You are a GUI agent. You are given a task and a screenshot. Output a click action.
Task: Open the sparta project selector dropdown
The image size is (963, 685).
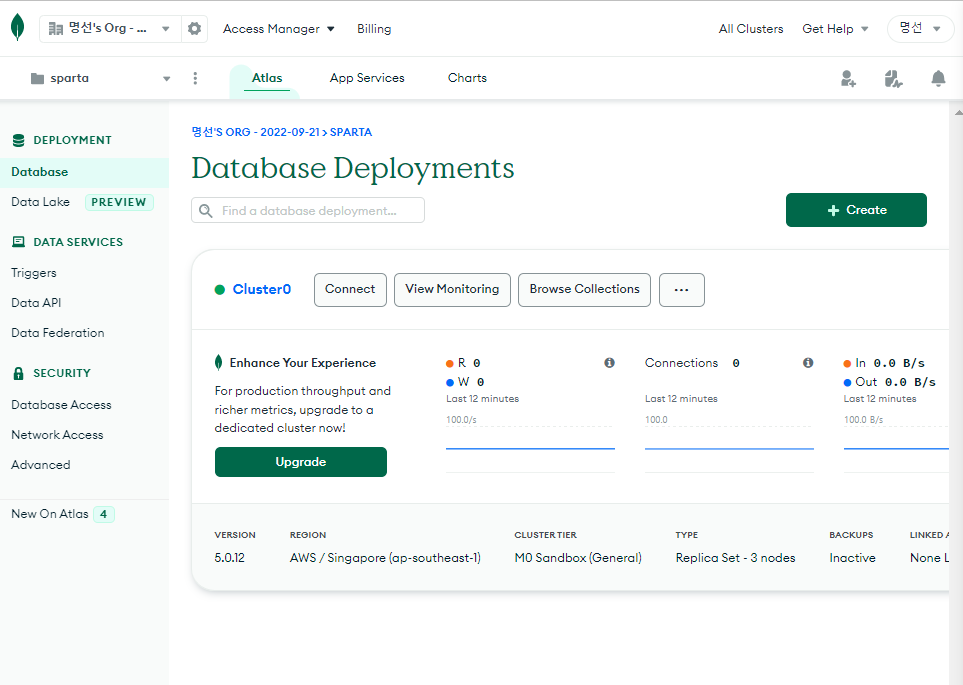[100, 79]
